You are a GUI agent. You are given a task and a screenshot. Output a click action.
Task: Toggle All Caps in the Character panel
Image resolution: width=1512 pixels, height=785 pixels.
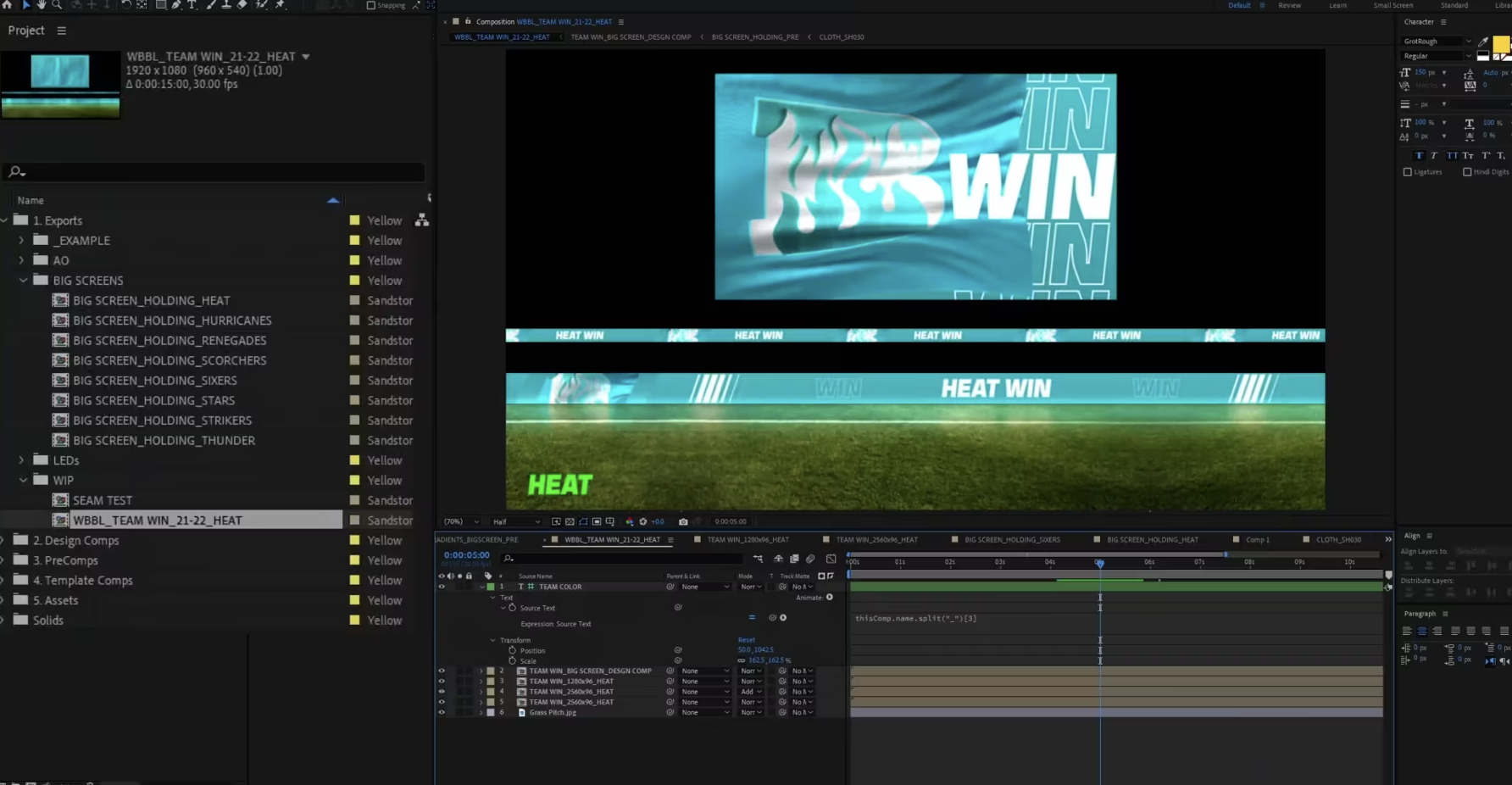pos(1452,155)
